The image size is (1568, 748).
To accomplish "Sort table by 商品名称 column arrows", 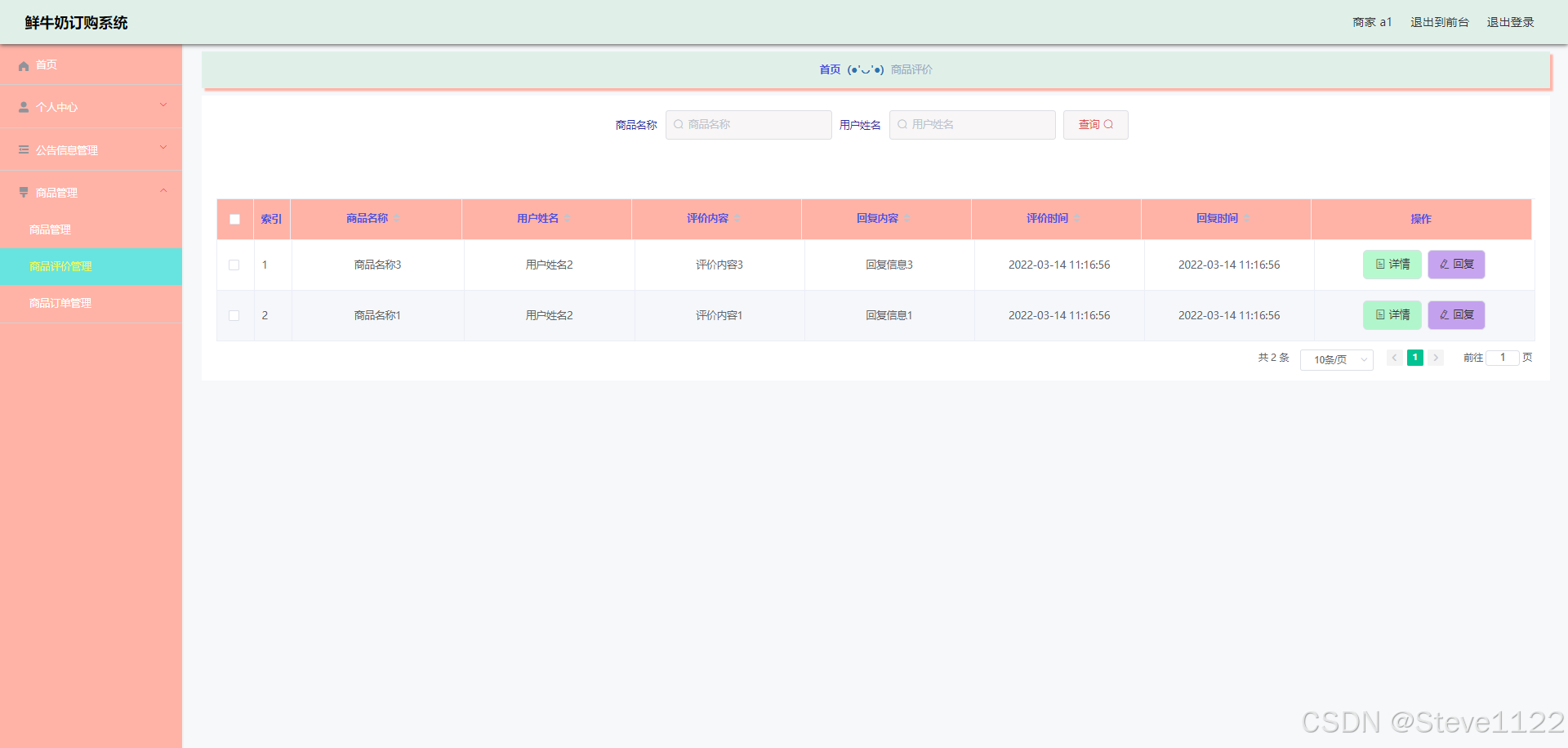I will click(x=397, y=219).
